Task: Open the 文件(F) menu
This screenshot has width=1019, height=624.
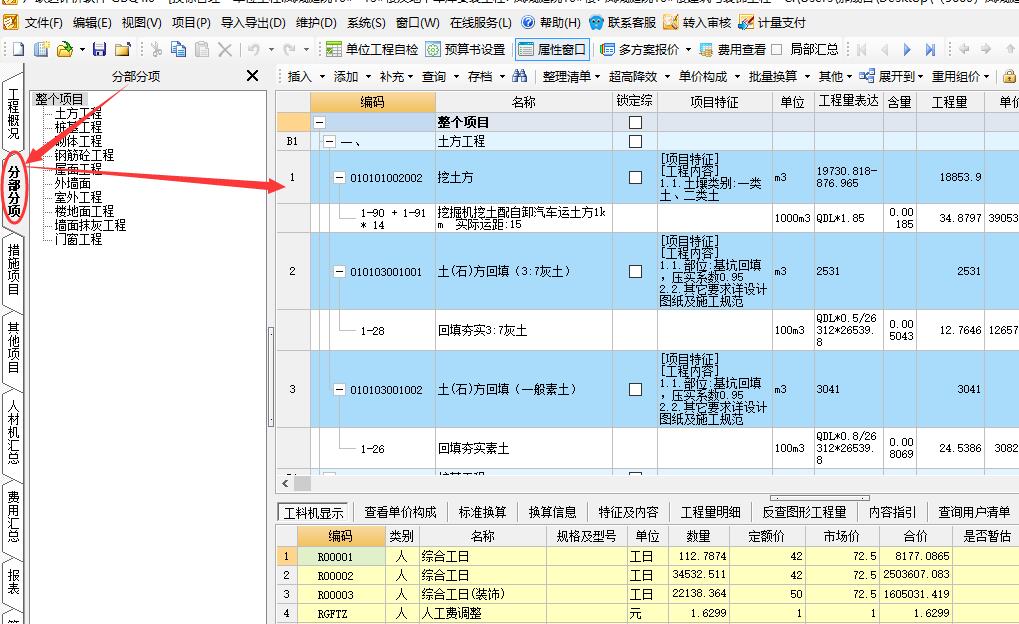Action: click(44, 23)
